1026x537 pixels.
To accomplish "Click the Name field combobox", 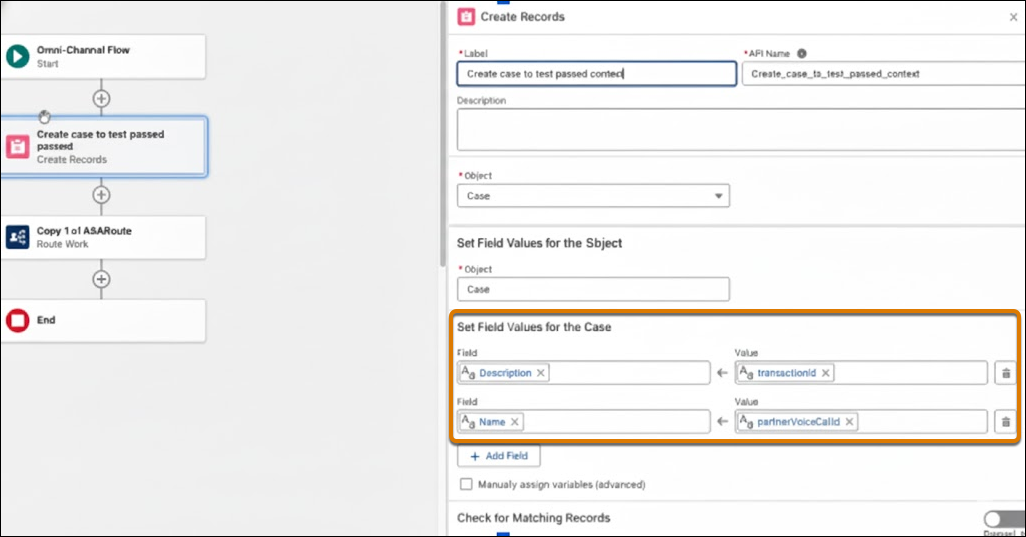I will [x=583, y=422].
